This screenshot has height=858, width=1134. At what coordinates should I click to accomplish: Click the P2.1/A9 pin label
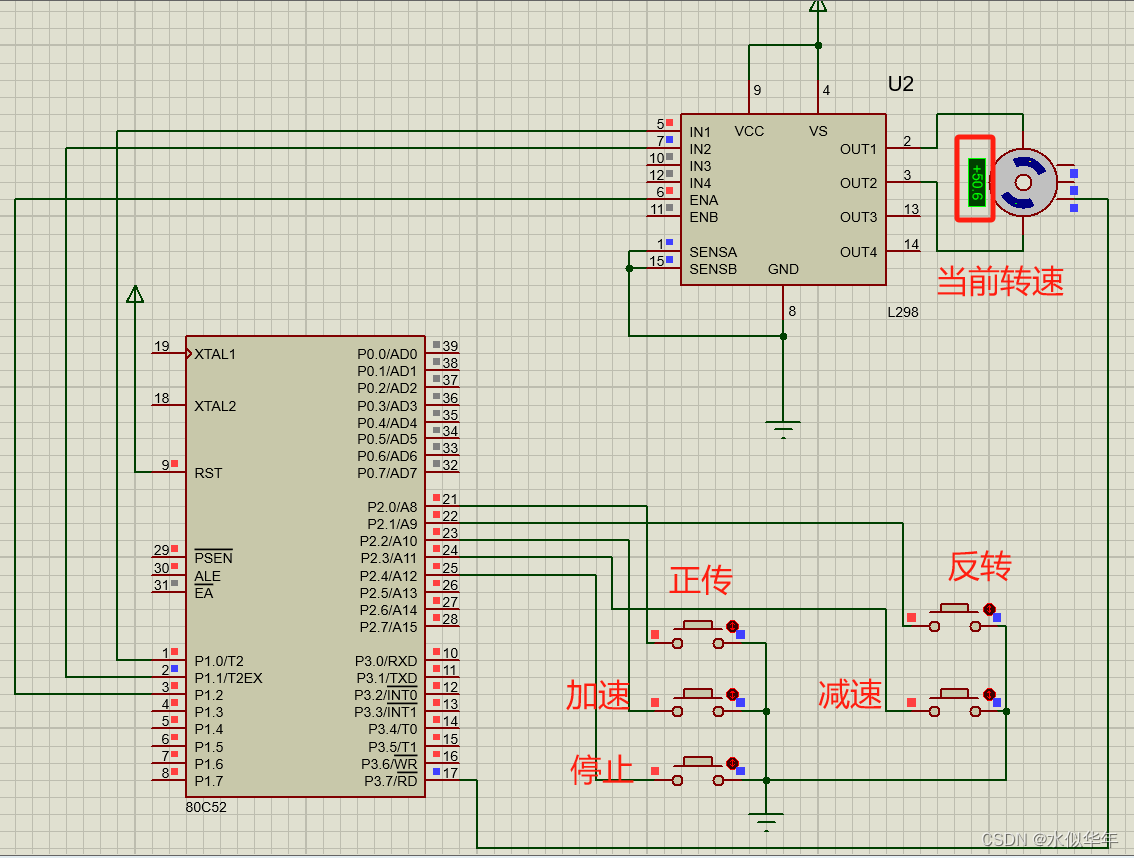(x=392, y=524)
